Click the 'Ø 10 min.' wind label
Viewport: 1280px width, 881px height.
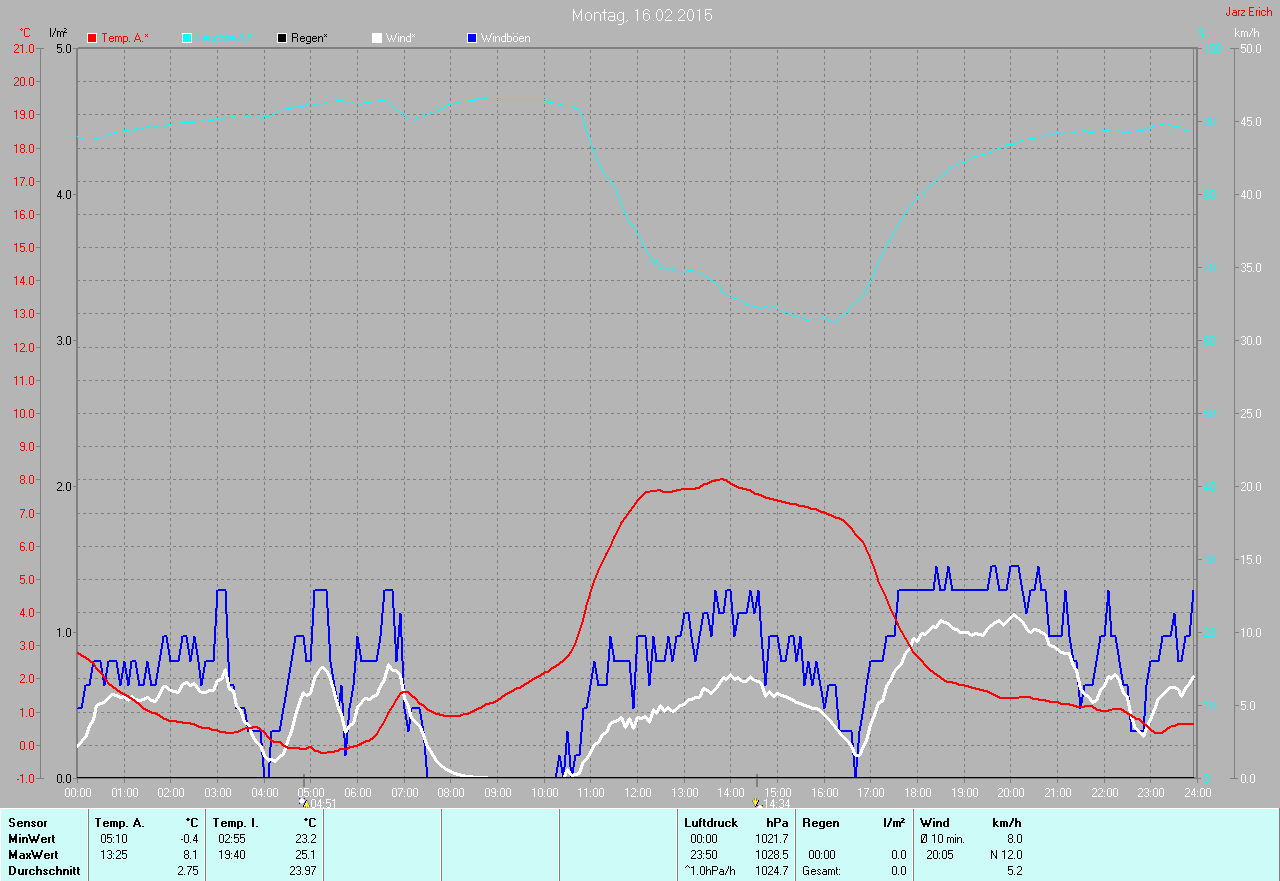tap(942, 839)
